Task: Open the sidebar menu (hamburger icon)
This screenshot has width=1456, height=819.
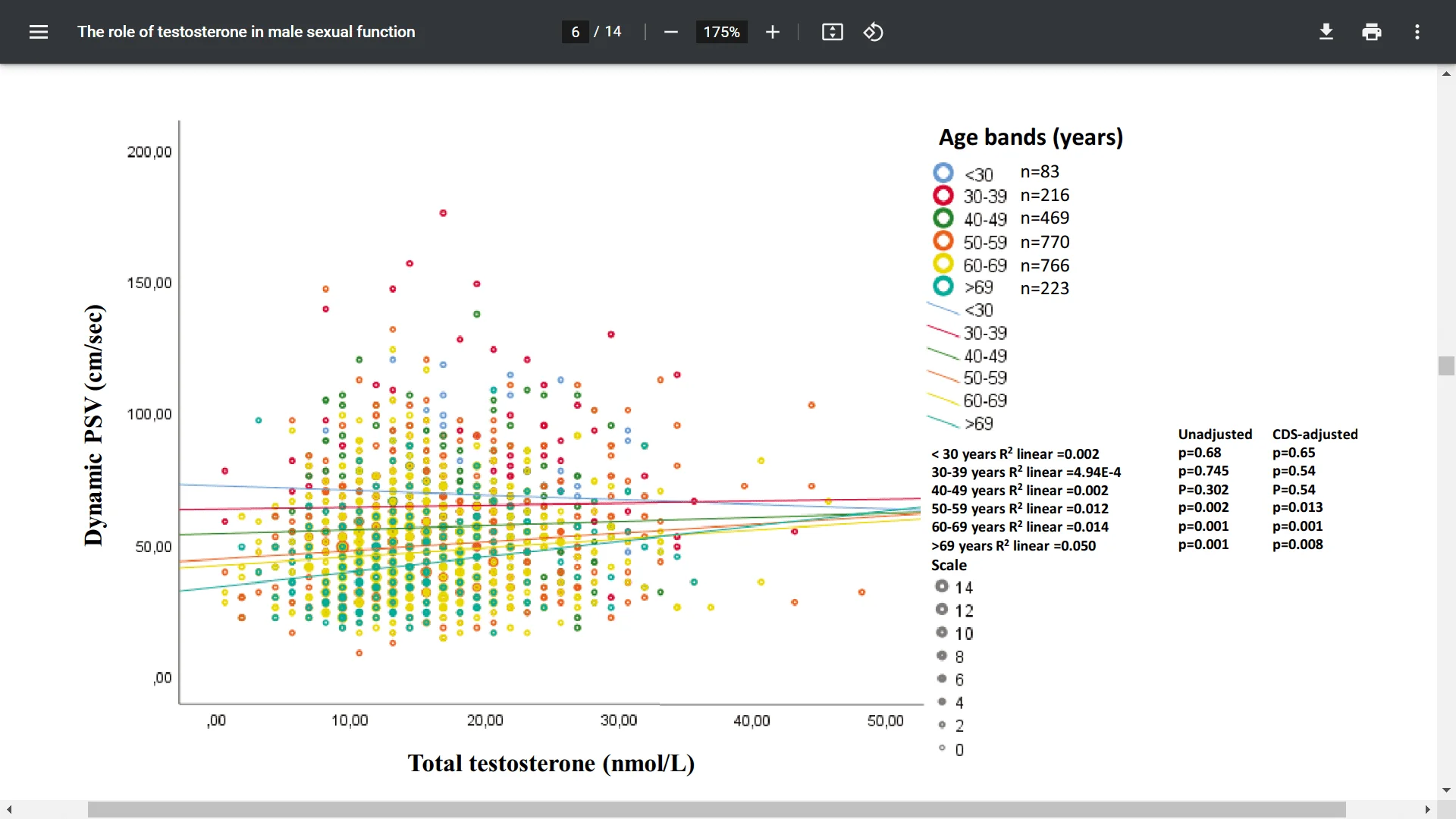Action: (39, 32)
